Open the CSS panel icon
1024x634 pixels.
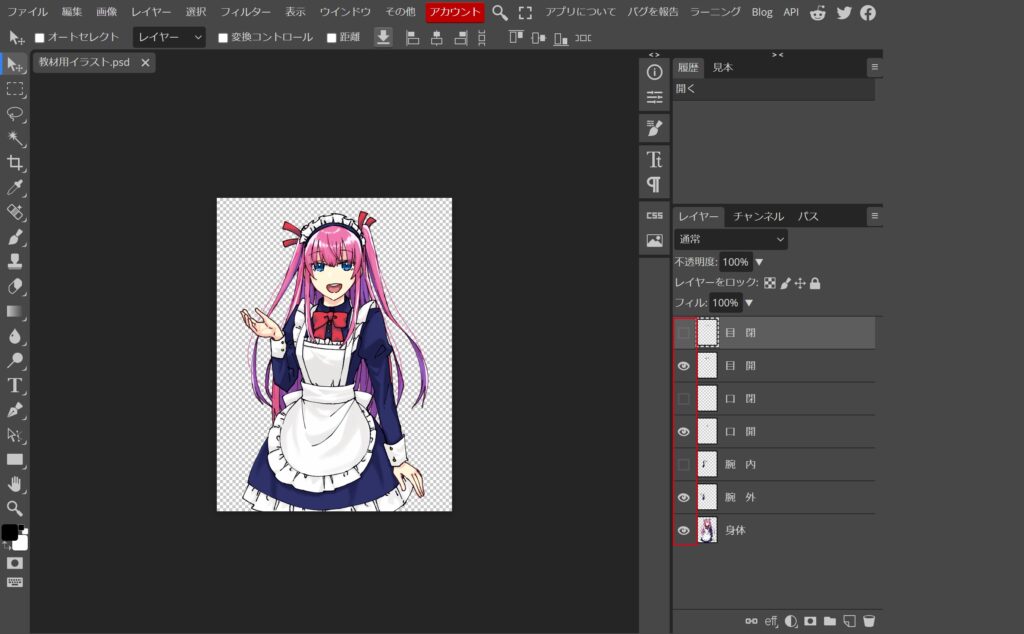(x=654, y=215)
